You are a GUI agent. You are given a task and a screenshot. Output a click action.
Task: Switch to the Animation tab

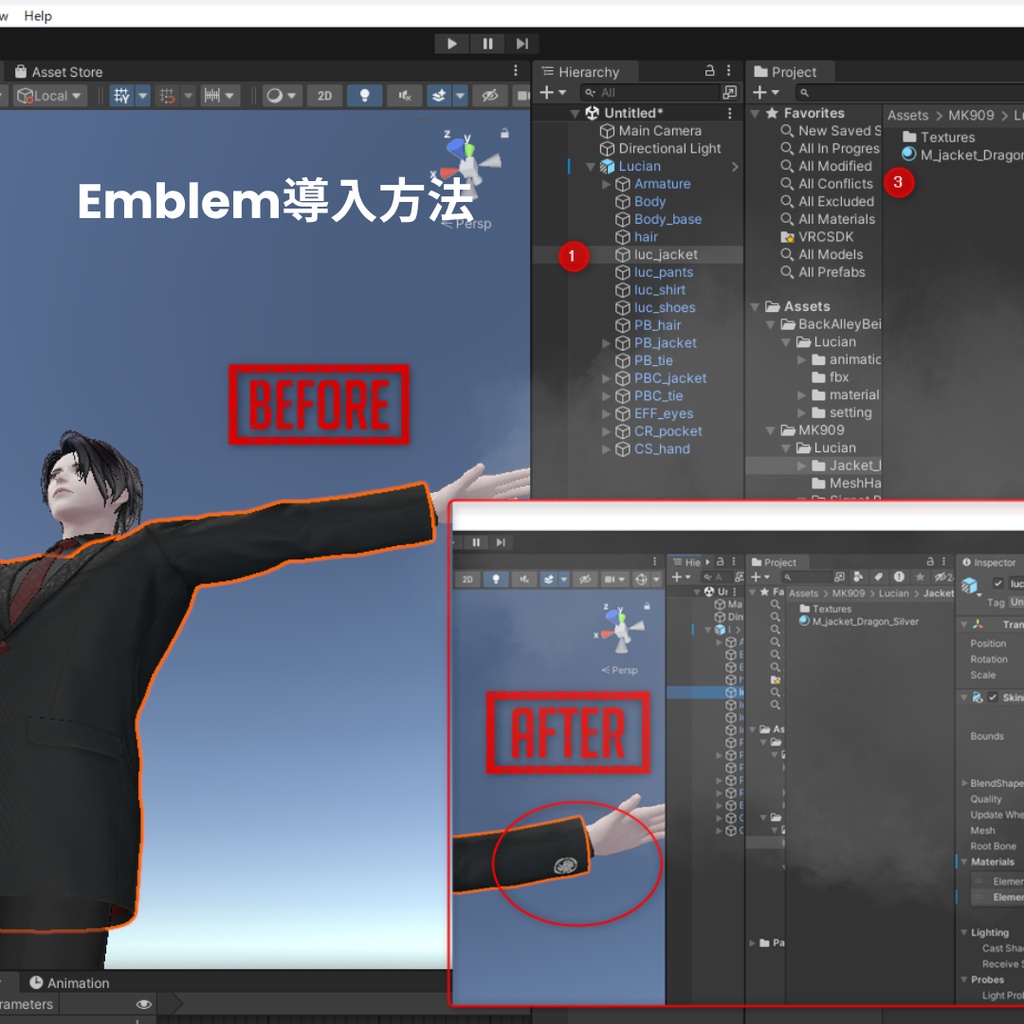click(x=69, y=982)
